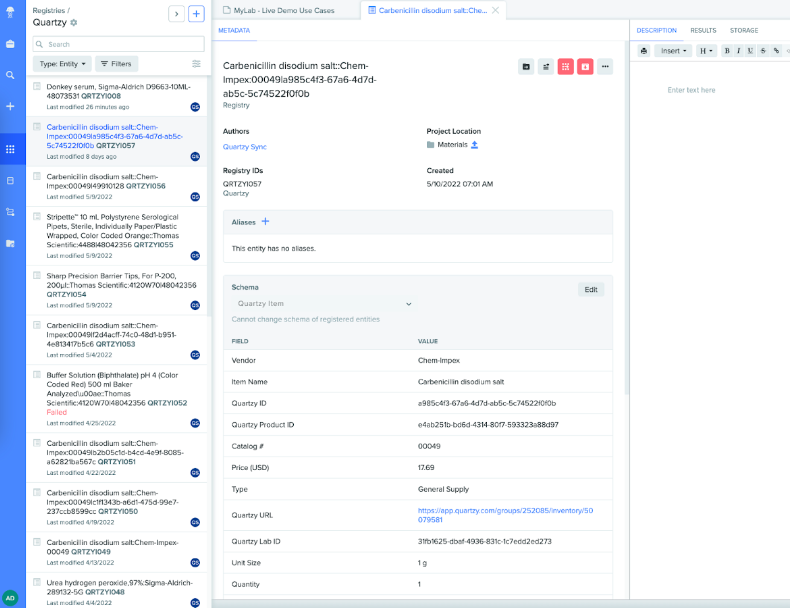Image resolution: width=790 pixels, height=608 pixels.
Task: Open Carbenicillin entry QRTZYI053
Action: pos(116,340)
